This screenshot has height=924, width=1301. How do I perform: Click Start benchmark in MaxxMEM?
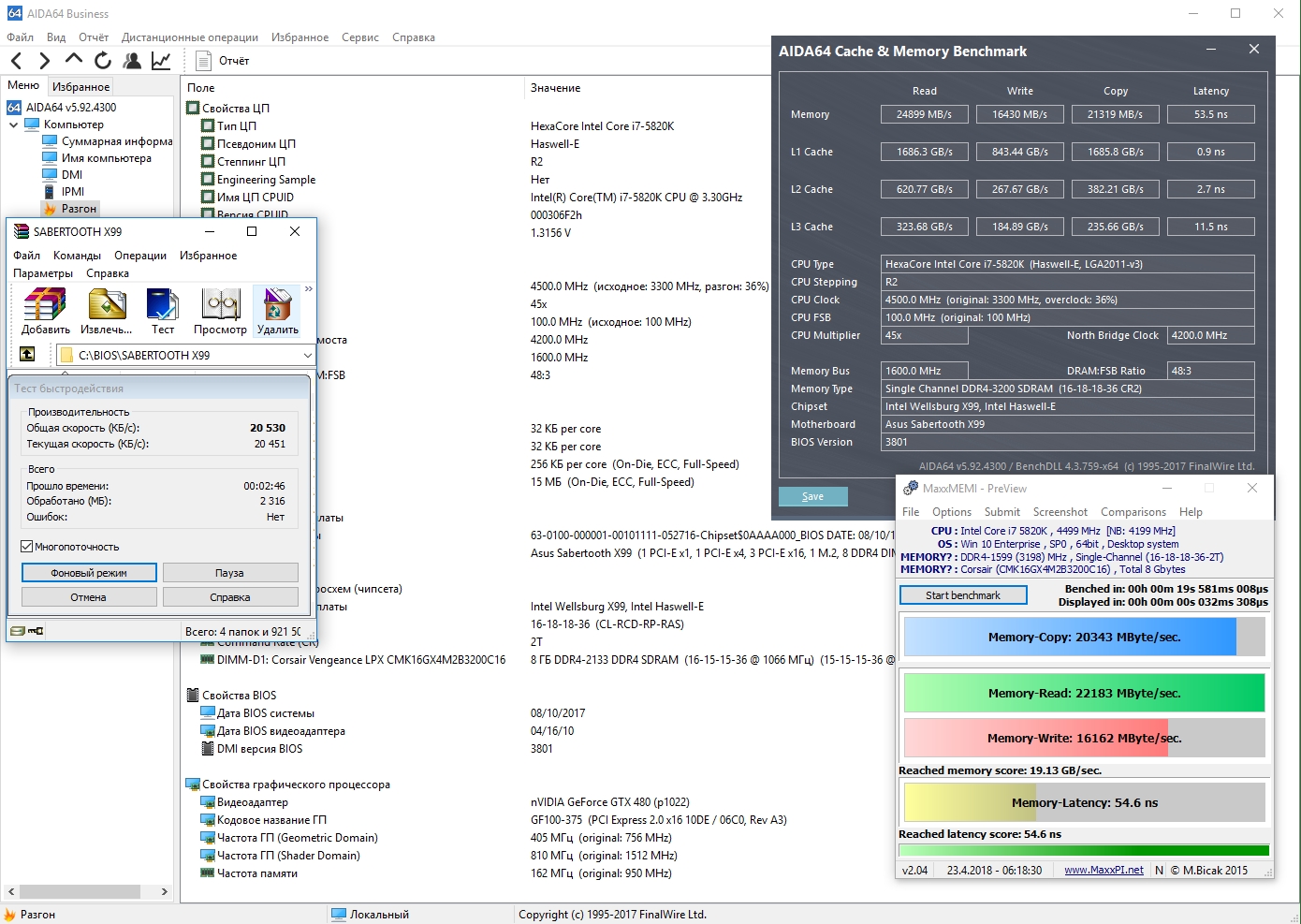click(x=963, y=595)
